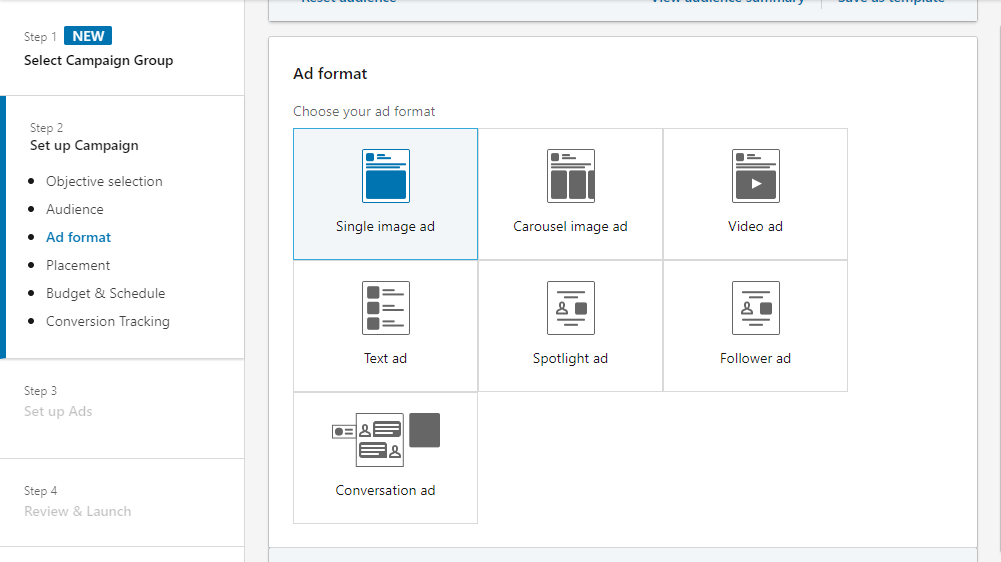The height and width of the screenshot is (562, 1001).
Task: Open Step 3 Set up Ads
Action: (58, 411)
